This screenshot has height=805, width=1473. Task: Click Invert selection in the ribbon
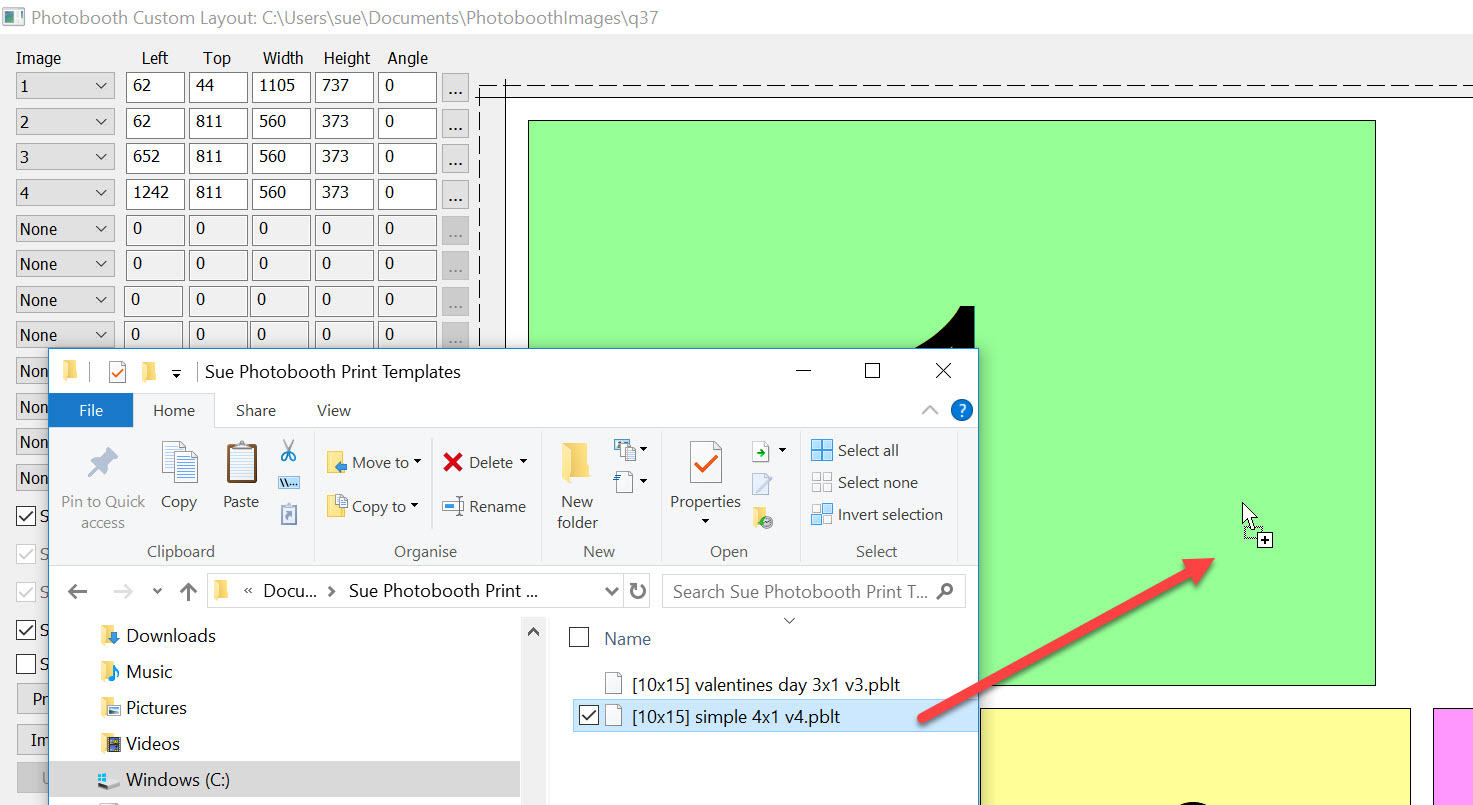pos(877,514)
